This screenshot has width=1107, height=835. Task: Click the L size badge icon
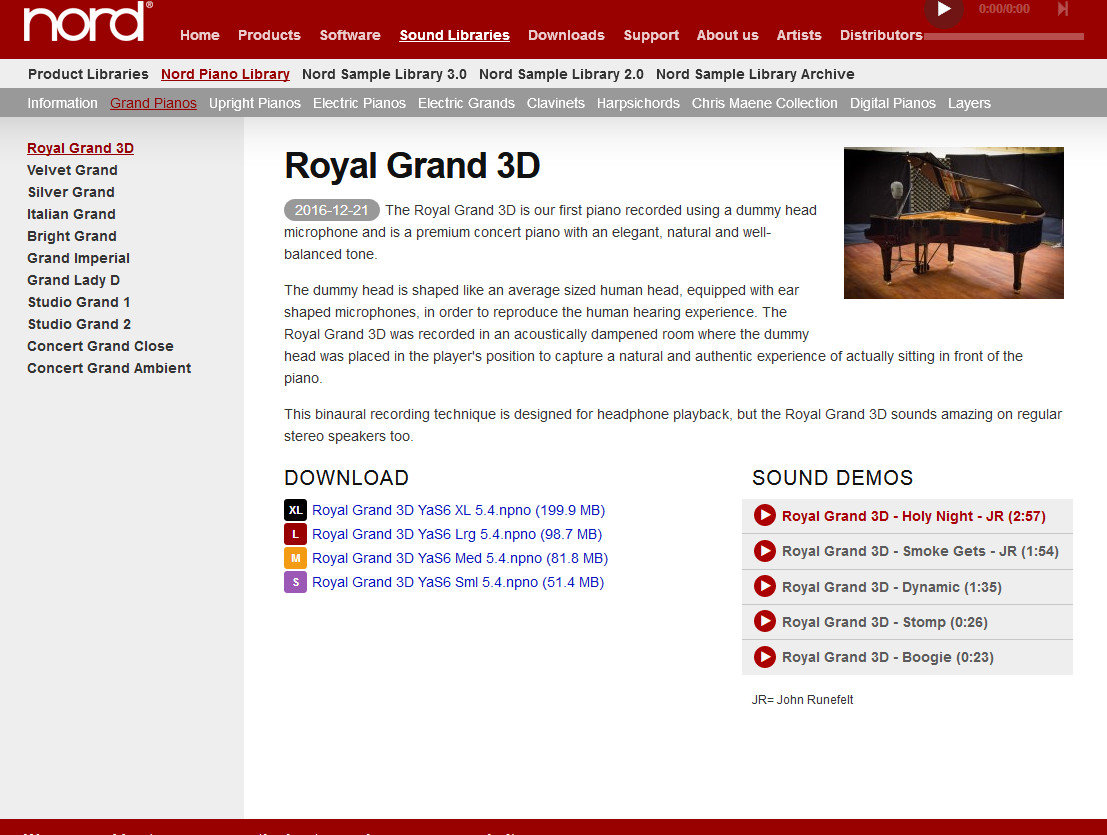coord(295,534)
